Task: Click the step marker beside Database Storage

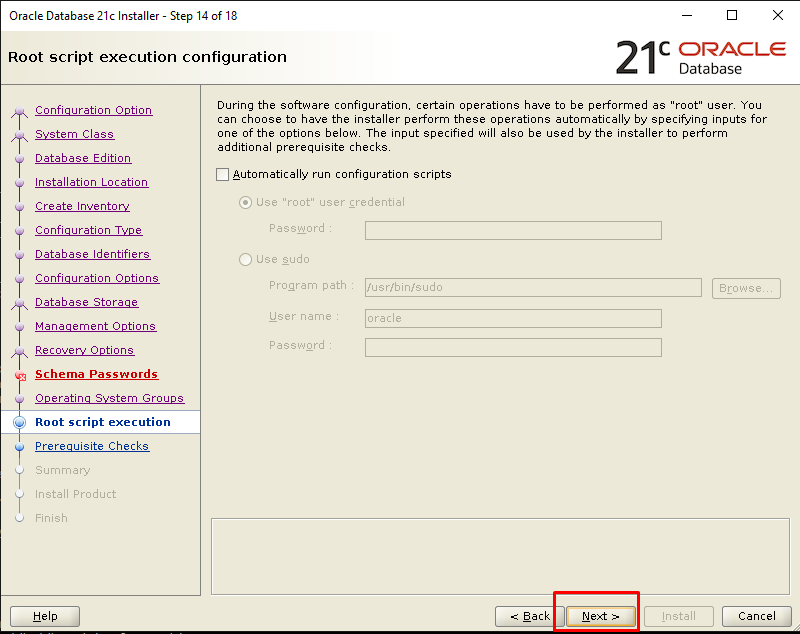Action: point(19,302)
